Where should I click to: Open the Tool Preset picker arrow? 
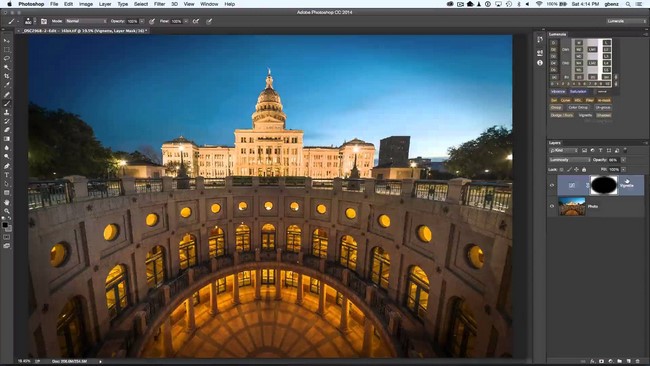(x=18, y=21)
